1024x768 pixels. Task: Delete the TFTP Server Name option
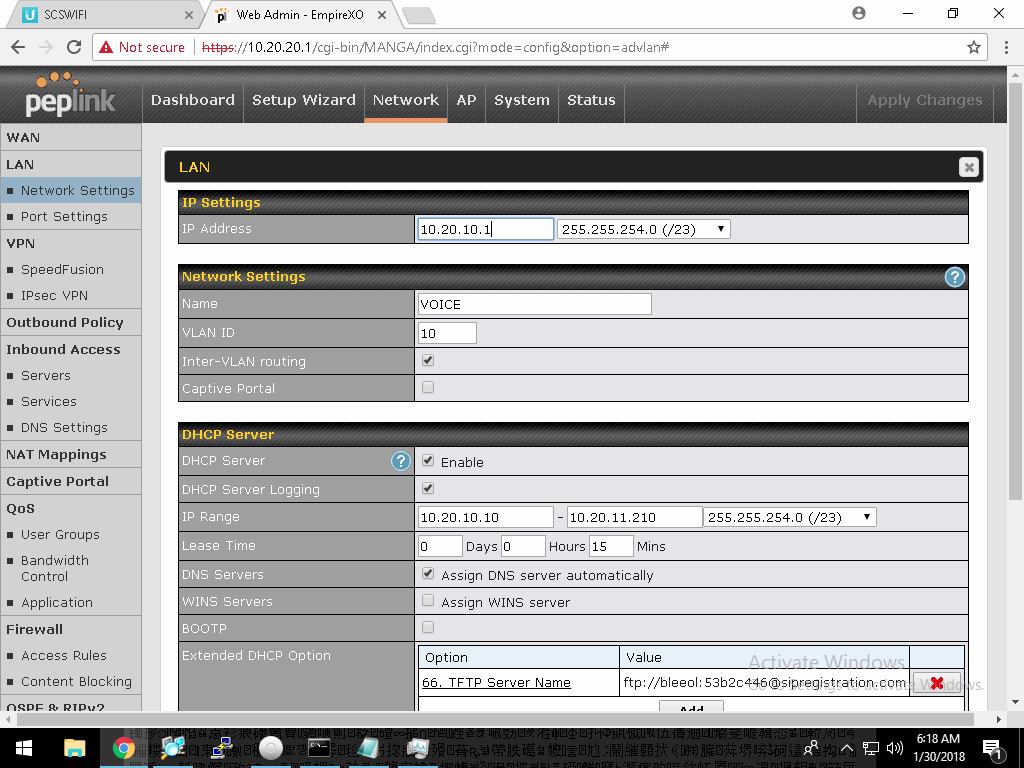[937, 683]
